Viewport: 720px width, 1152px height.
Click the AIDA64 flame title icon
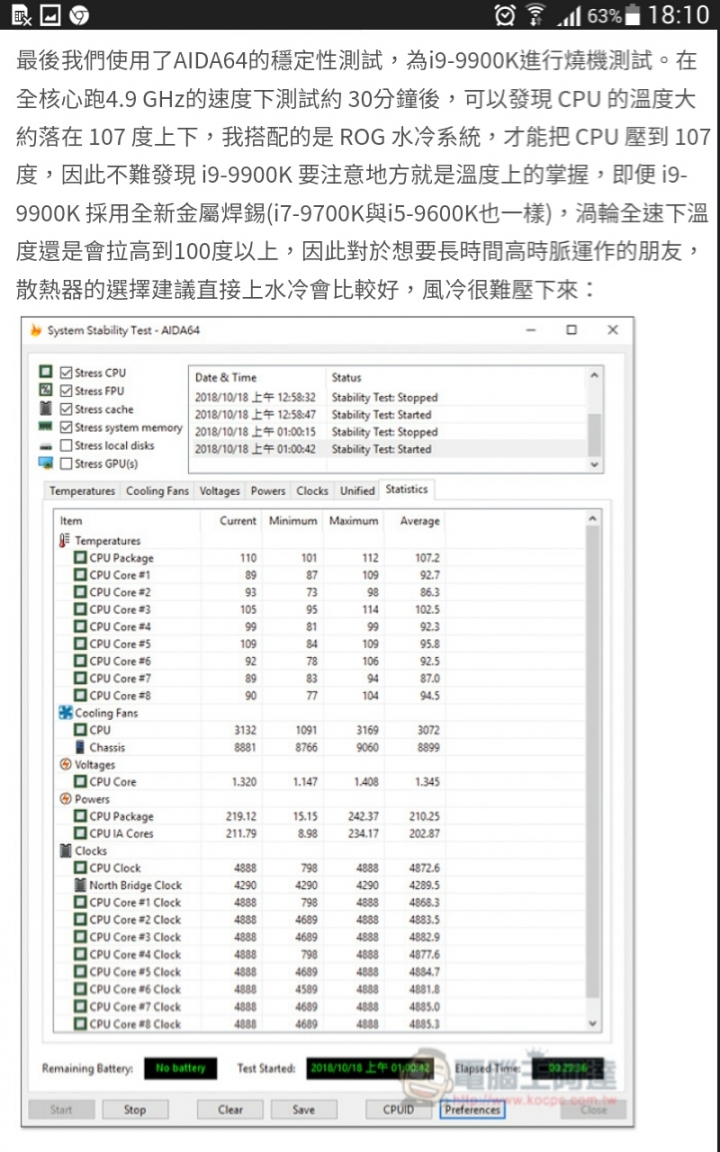tap(36, 331)
